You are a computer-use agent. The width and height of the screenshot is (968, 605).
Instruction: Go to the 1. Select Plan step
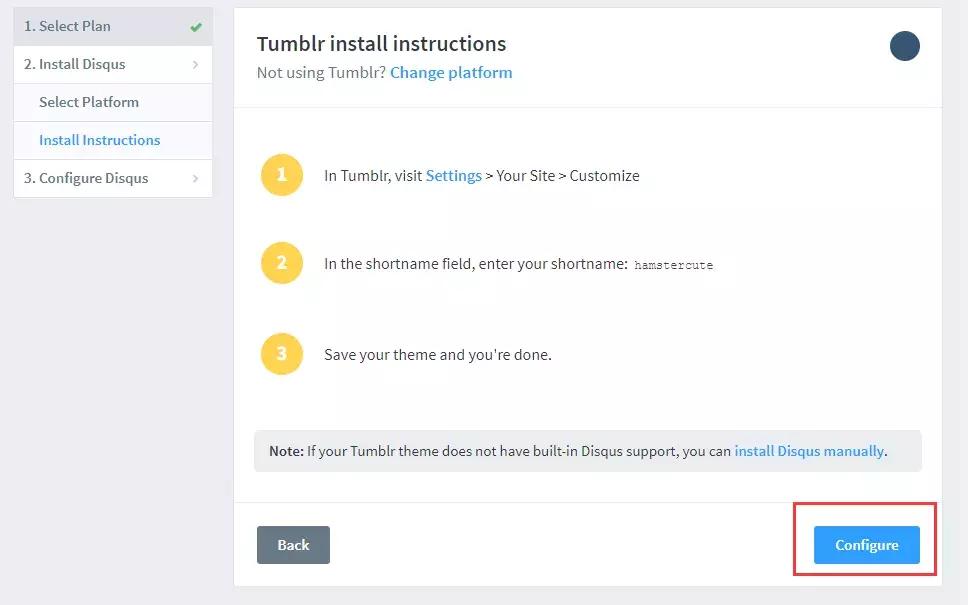[68, 26]
